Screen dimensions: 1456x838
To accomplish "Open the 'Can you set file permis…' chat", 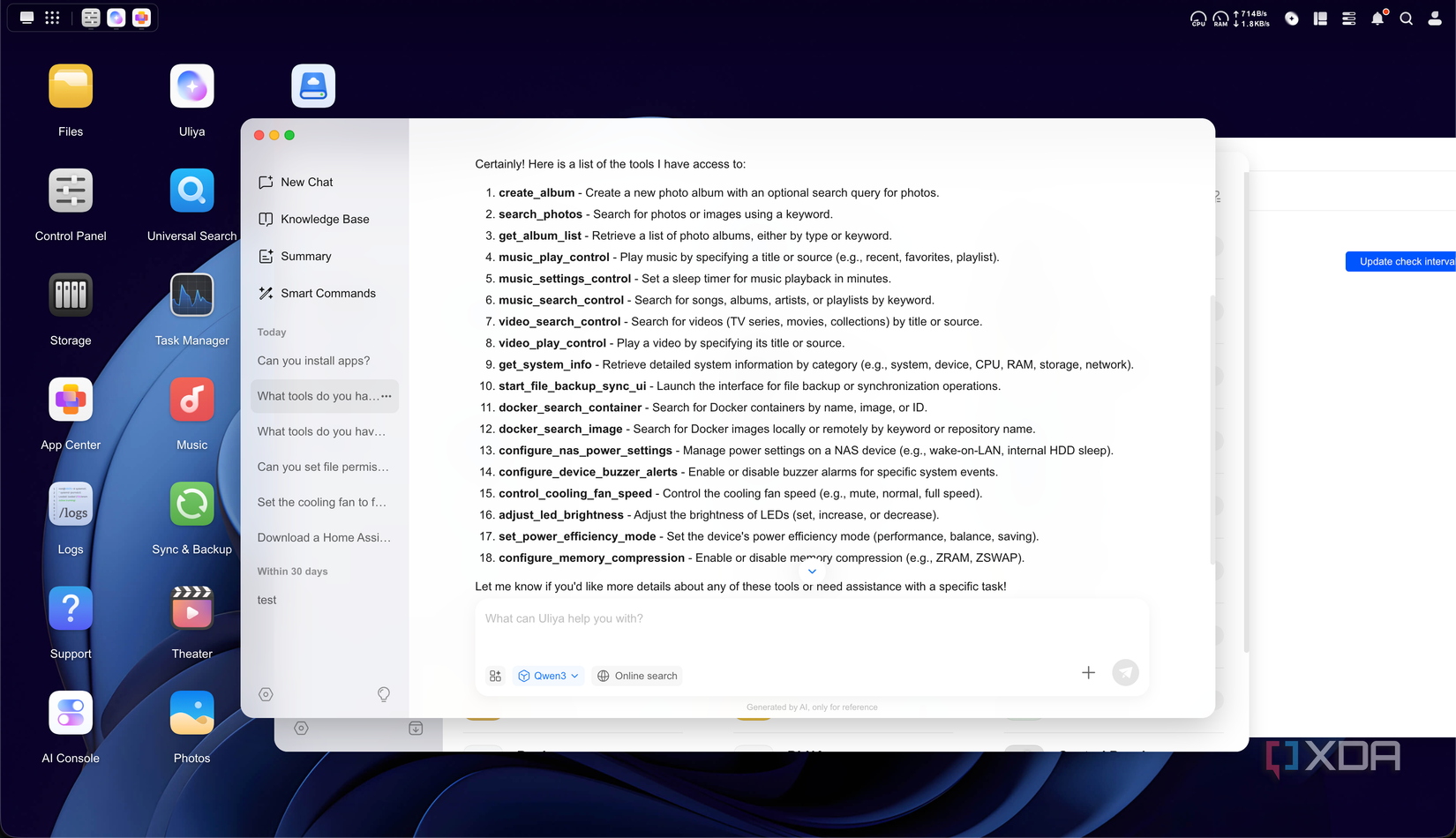I will click(323, 467).
